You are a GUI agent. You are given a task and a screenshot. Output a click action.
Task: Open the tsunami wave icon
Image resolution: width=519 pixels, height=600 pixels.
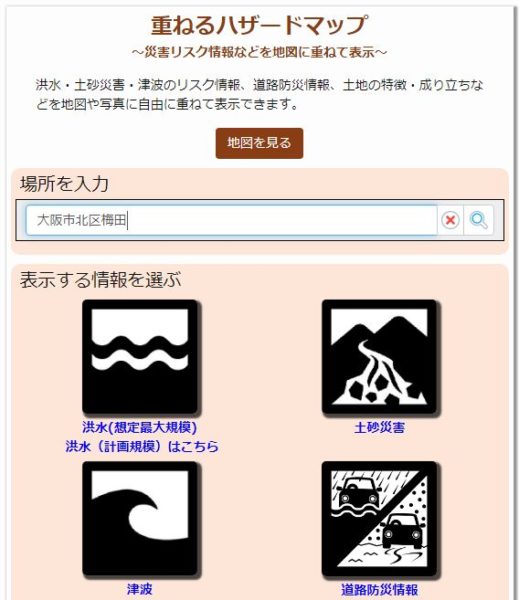140,519
